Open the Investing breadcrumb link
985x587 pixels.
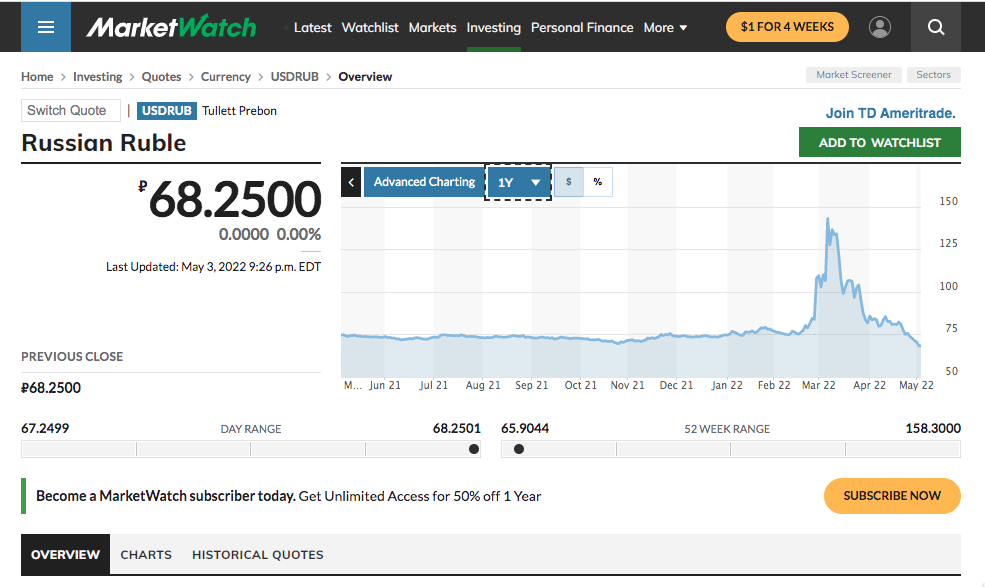[x=97, y=77]
